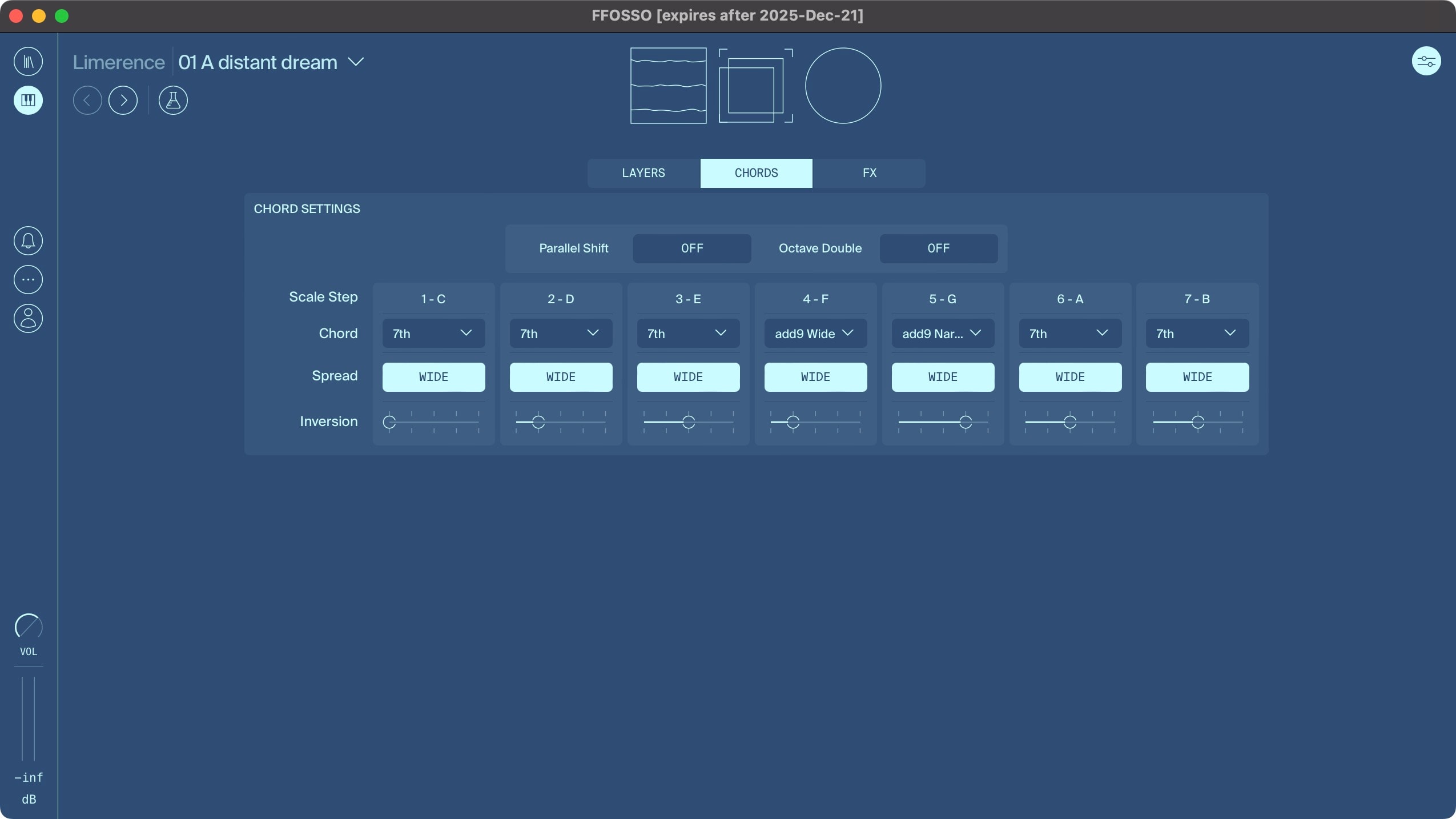Open the chord dropdown for step 3-E

pyautogui.click(x=687, y=333)
